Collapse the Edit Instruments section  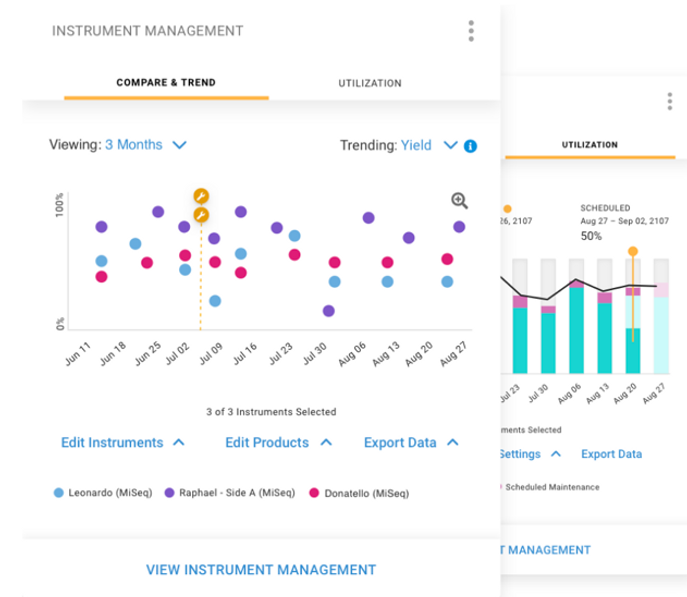(x=178, y=442)
